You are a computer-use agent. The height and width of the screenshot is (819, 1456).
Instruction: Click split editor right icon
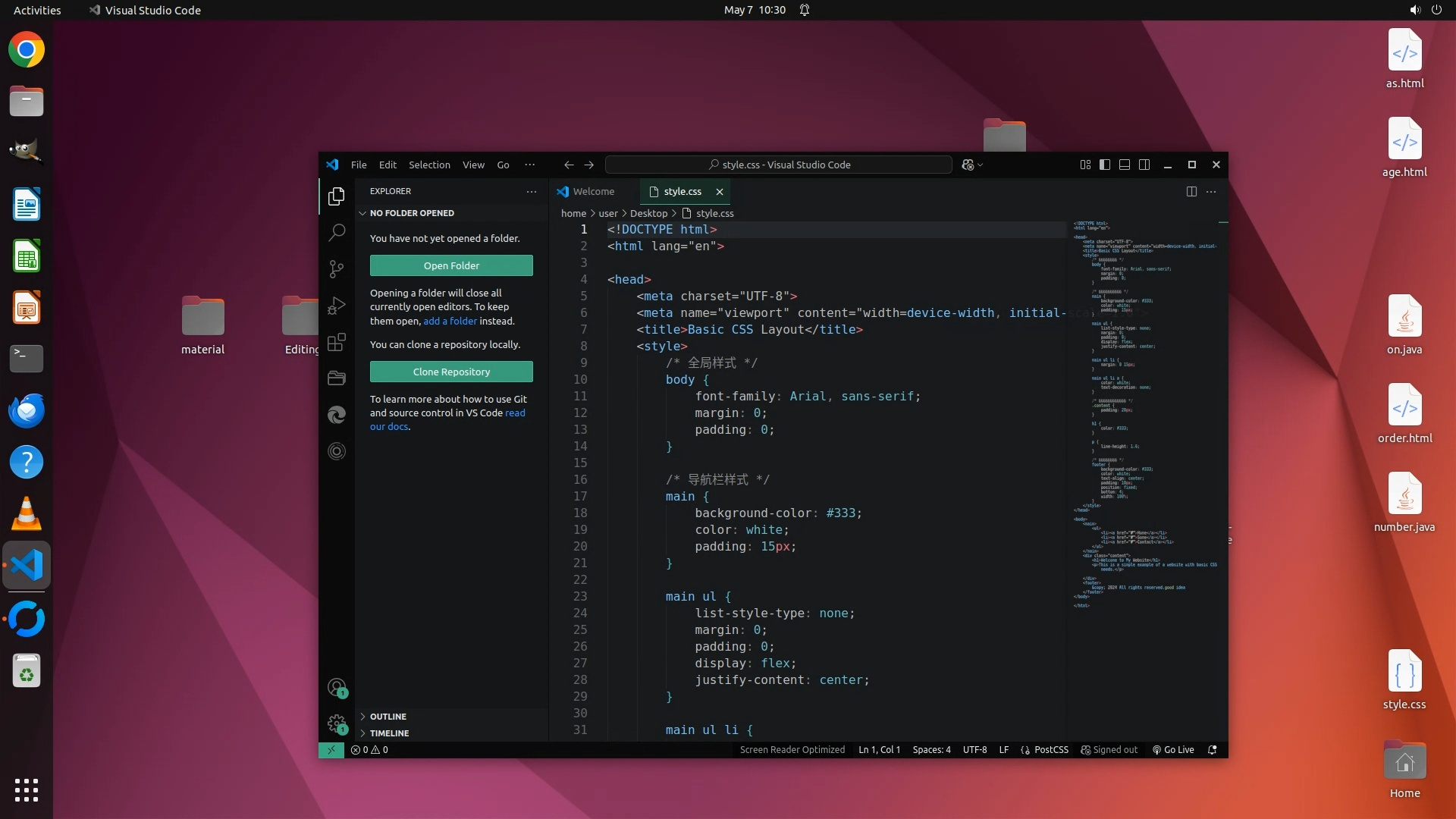pos(1191,192)
